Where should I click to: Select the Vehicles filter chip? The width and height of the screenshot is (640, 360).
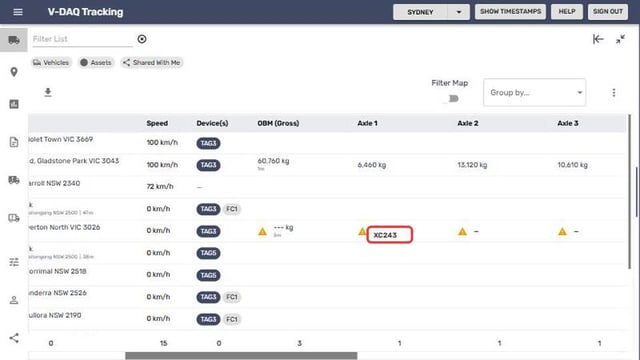pyautogui.click(x=51, y=62)
